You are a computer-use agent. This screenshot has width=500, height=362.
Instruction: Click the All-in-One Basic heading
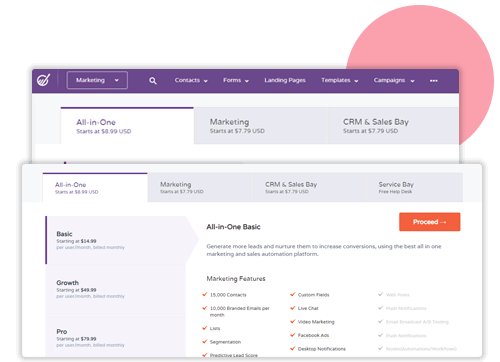[x=233, y=227]
